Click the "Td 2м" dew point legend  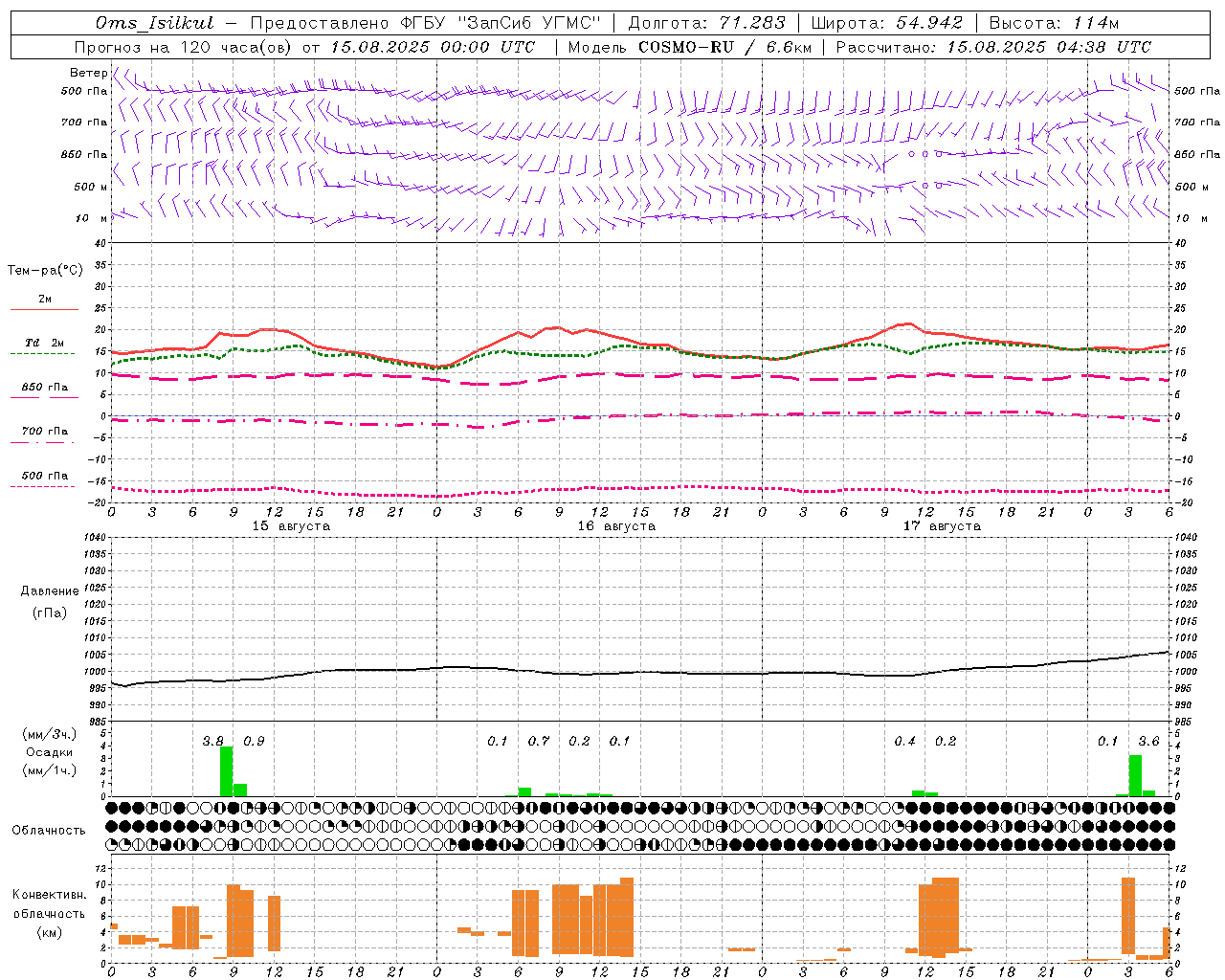[44, 343]
